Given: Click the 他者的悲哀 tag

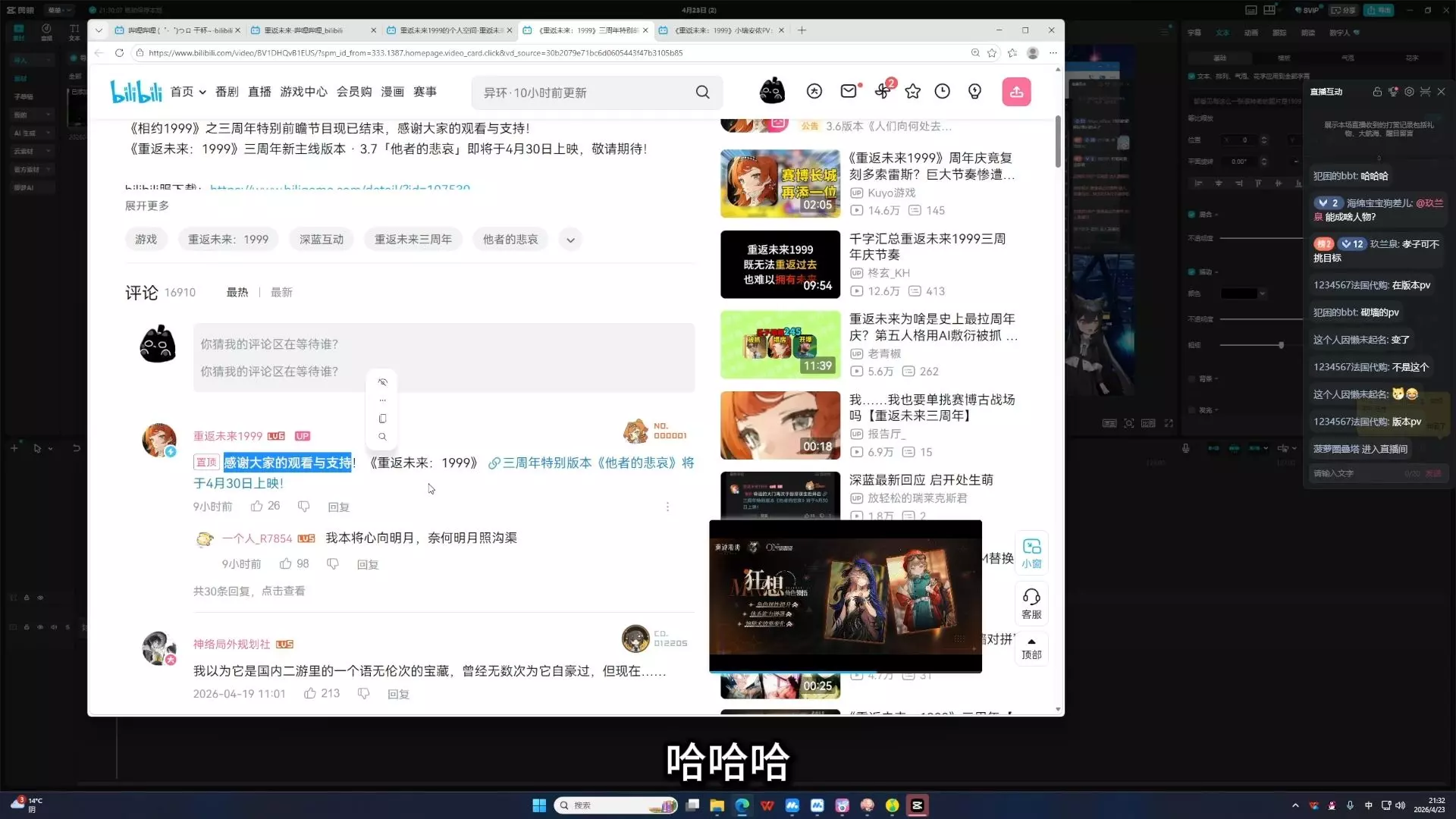Looking at the screenshot, I should [510, 239].
